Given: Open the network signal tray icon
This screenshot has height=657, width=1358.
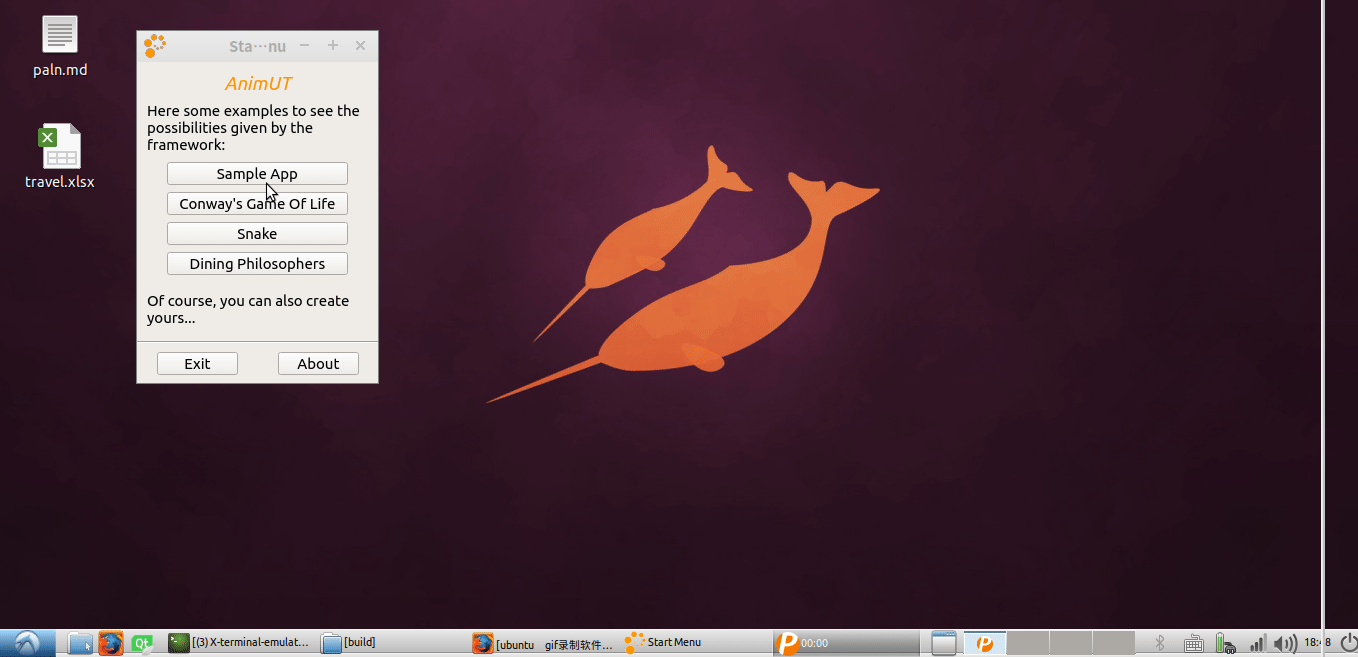Looking at the screenshot, I should click(x=1258, y=643).
